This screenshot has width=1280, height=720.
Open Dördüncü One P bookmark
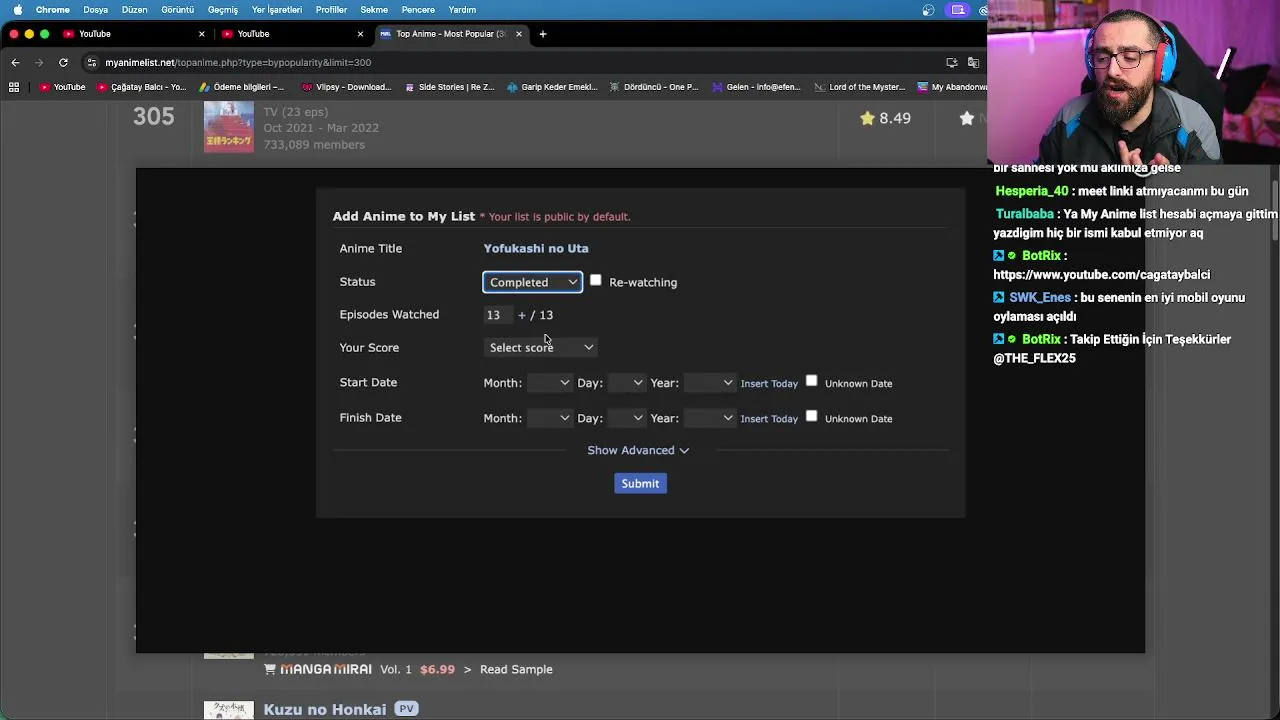tap(654, 87)
